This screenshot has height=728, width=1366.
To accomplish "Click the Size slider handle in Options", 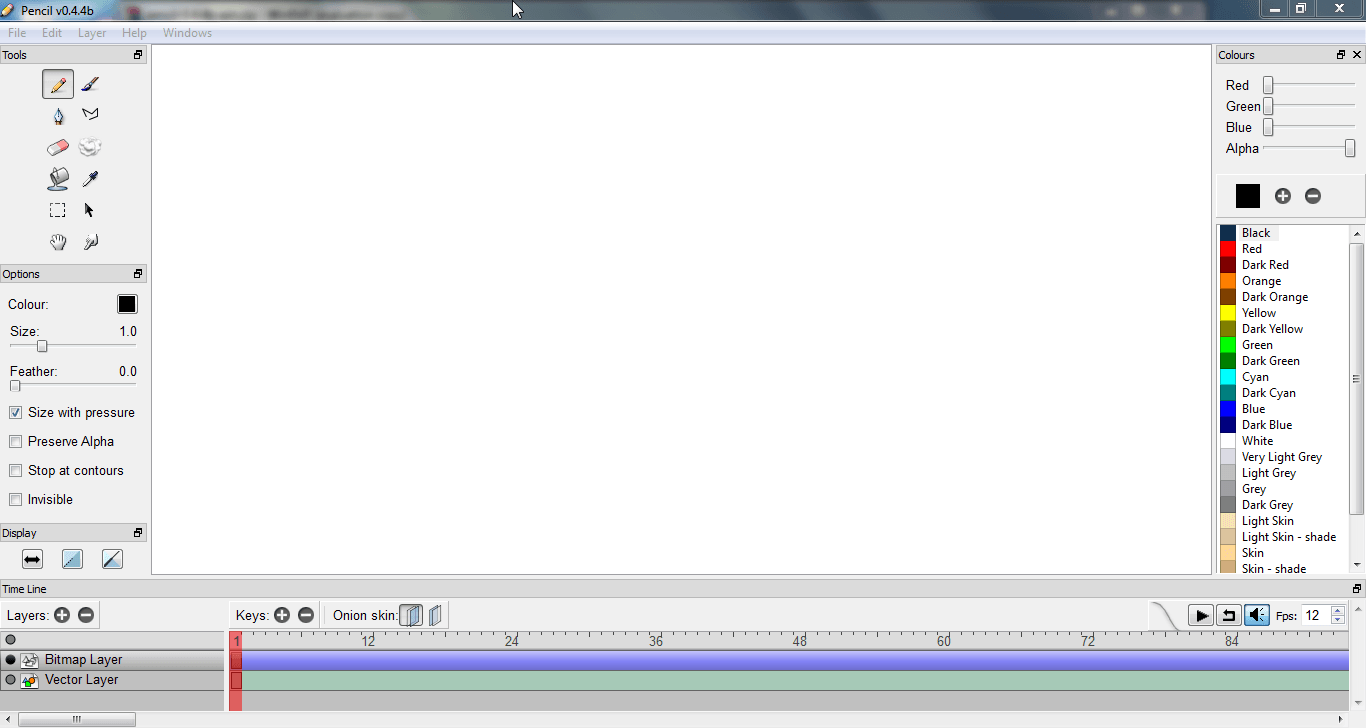I will pyautogui.click(x=42, y=346).
